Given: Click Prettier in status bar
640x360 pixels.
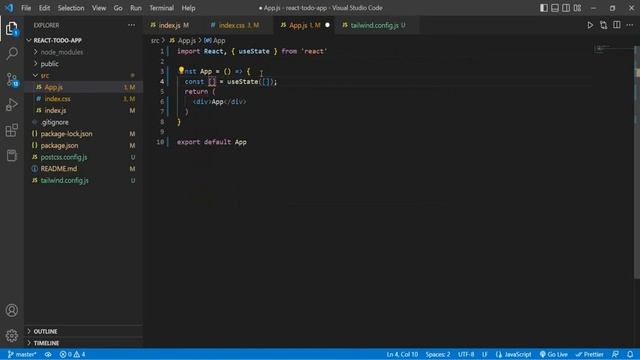Looking at the screenshot, I should pos(589,354).
